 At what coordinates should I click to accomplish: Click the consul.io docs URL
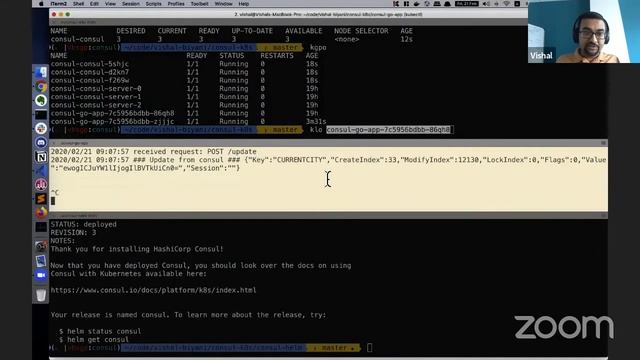[x=153, y=290]
